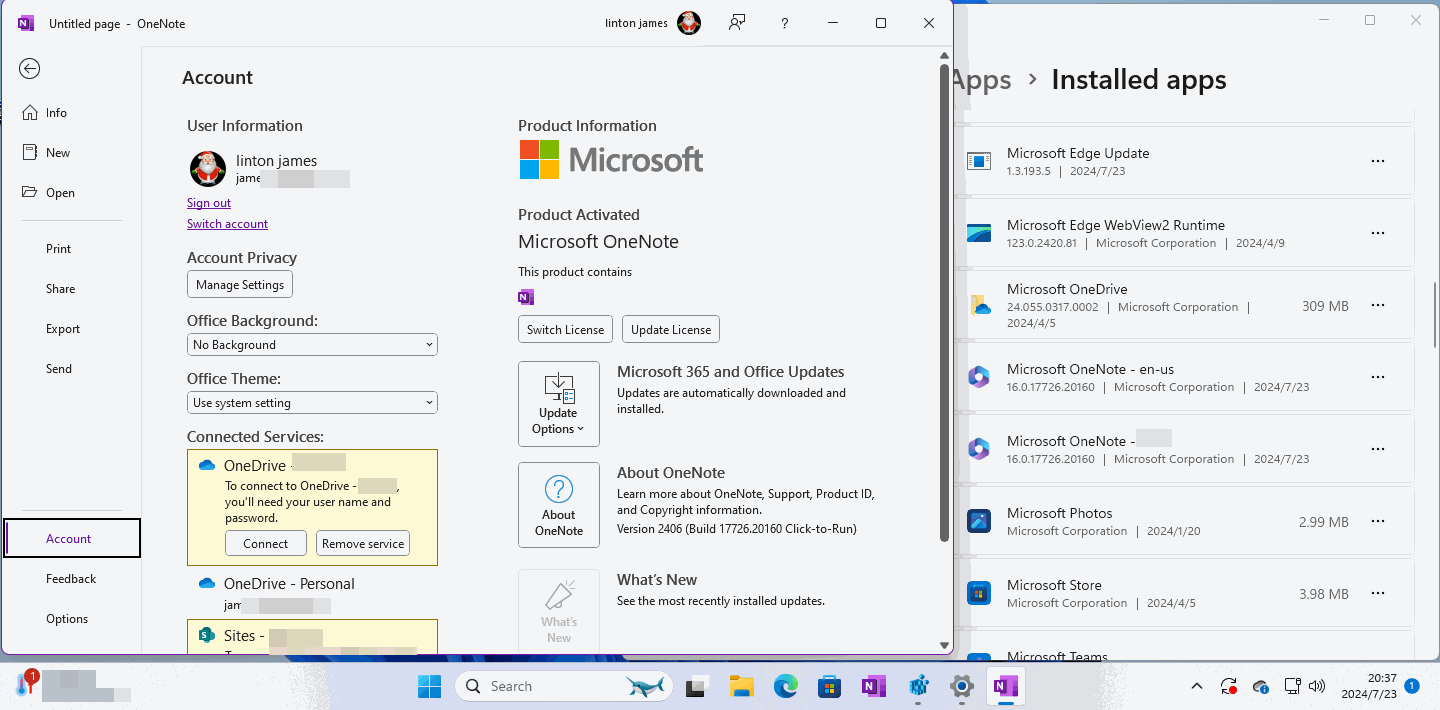This screenshot has width=1440, height=710.
Task: Open the volume control in system tray
Action: (x=1317, y=686)
